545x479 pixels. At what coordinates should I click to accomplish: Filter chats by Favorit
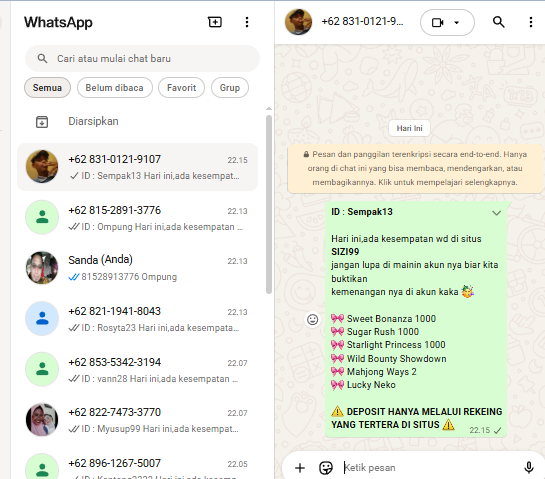point(181,88)
